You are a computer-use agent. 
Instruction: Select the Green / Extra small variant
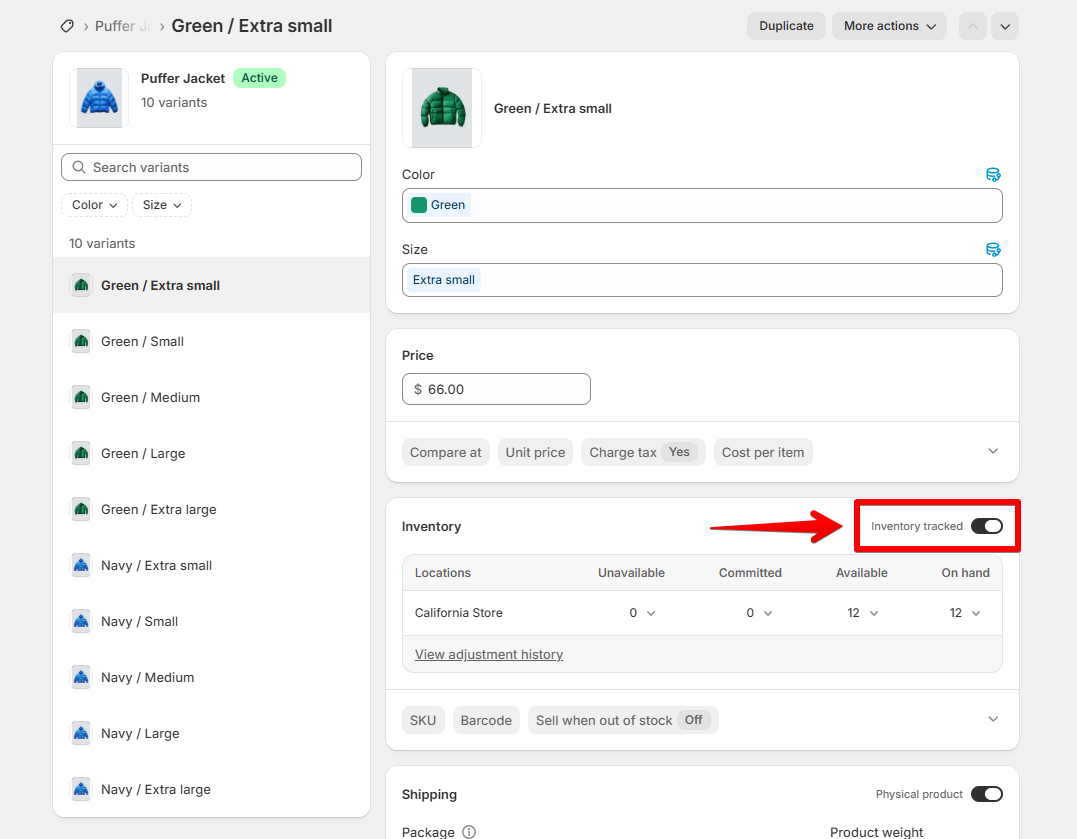(212, 285)
